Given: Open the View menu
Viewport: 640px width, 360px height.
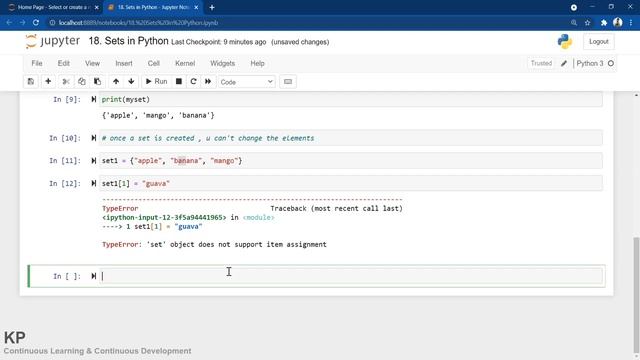Looking at the screenshot, I should [92, 63].
